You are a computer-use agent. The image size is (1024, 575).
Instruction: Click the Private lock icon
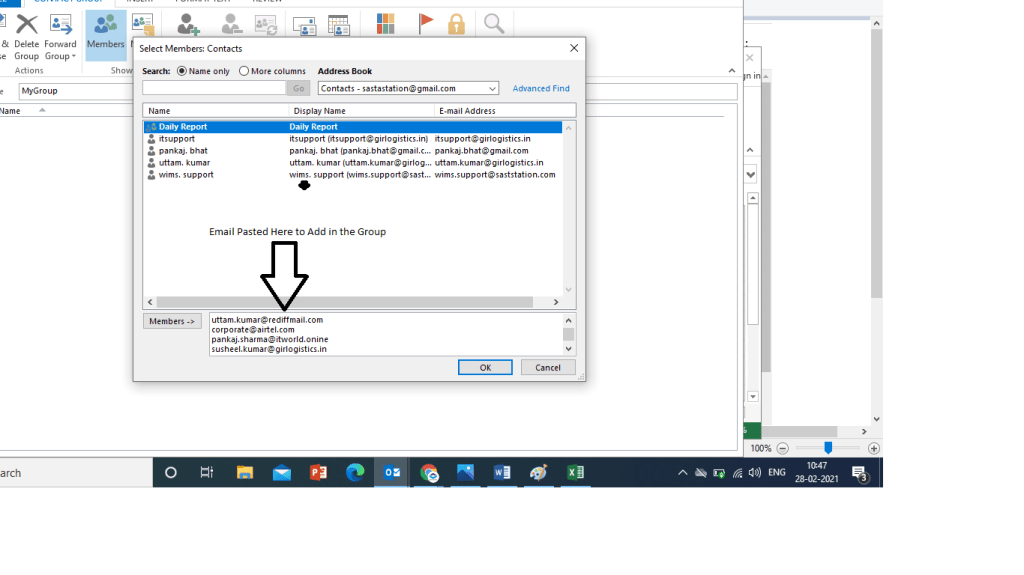(456, 23)
